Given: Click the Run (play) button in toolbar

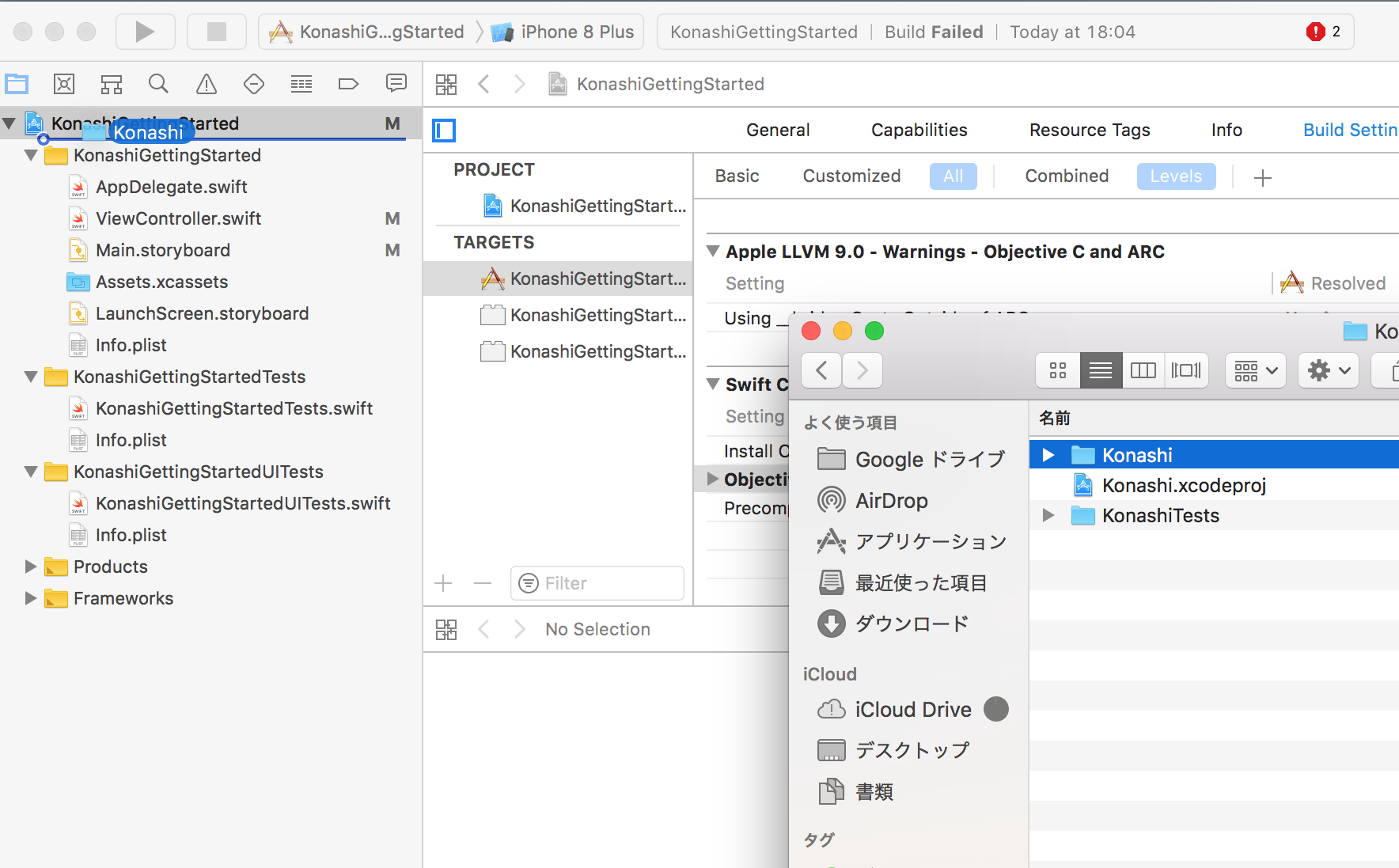Looking at the screenshot, I should point(145,32).
